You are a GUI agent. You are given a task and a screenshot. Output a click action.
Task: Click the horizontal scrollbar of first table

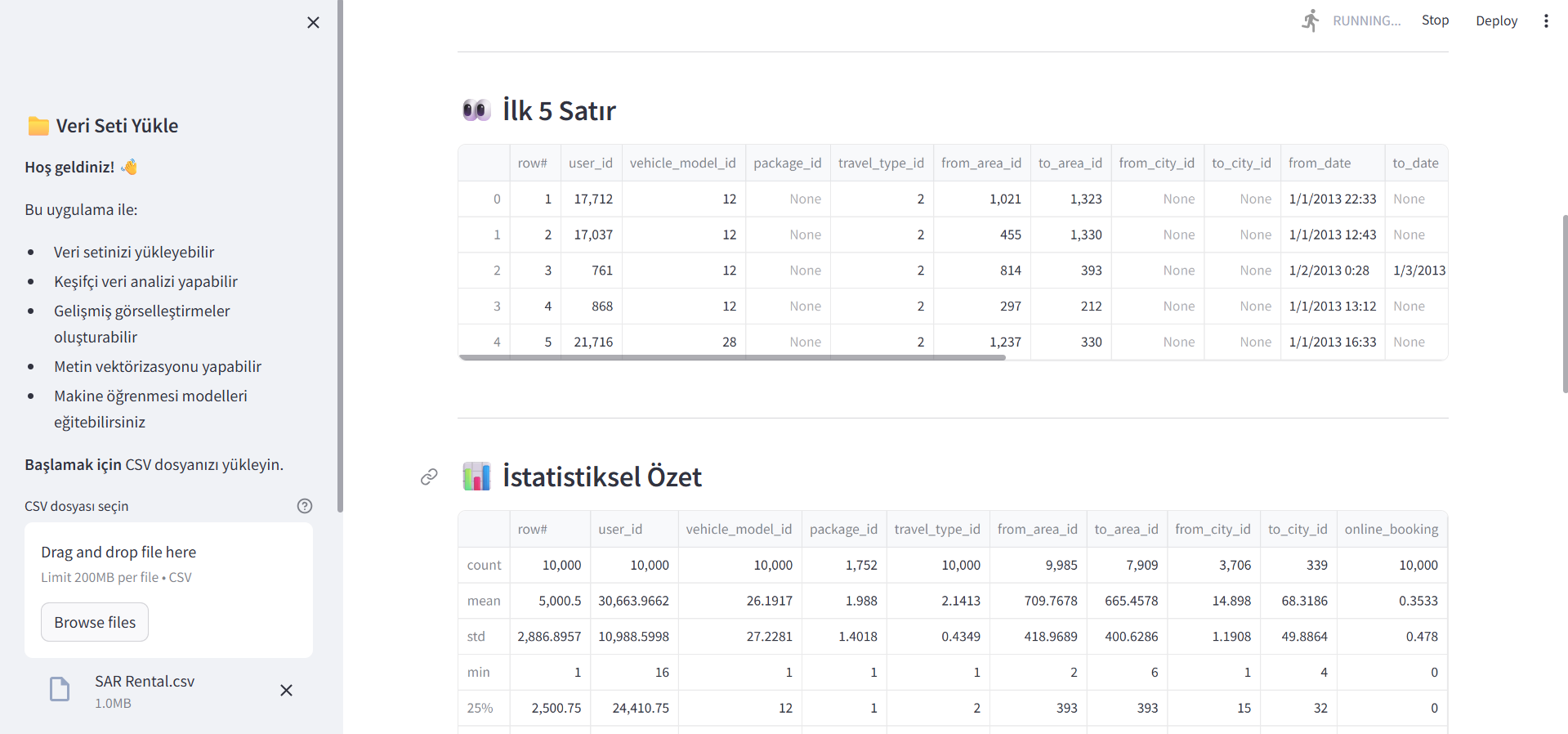pos(732,357)
